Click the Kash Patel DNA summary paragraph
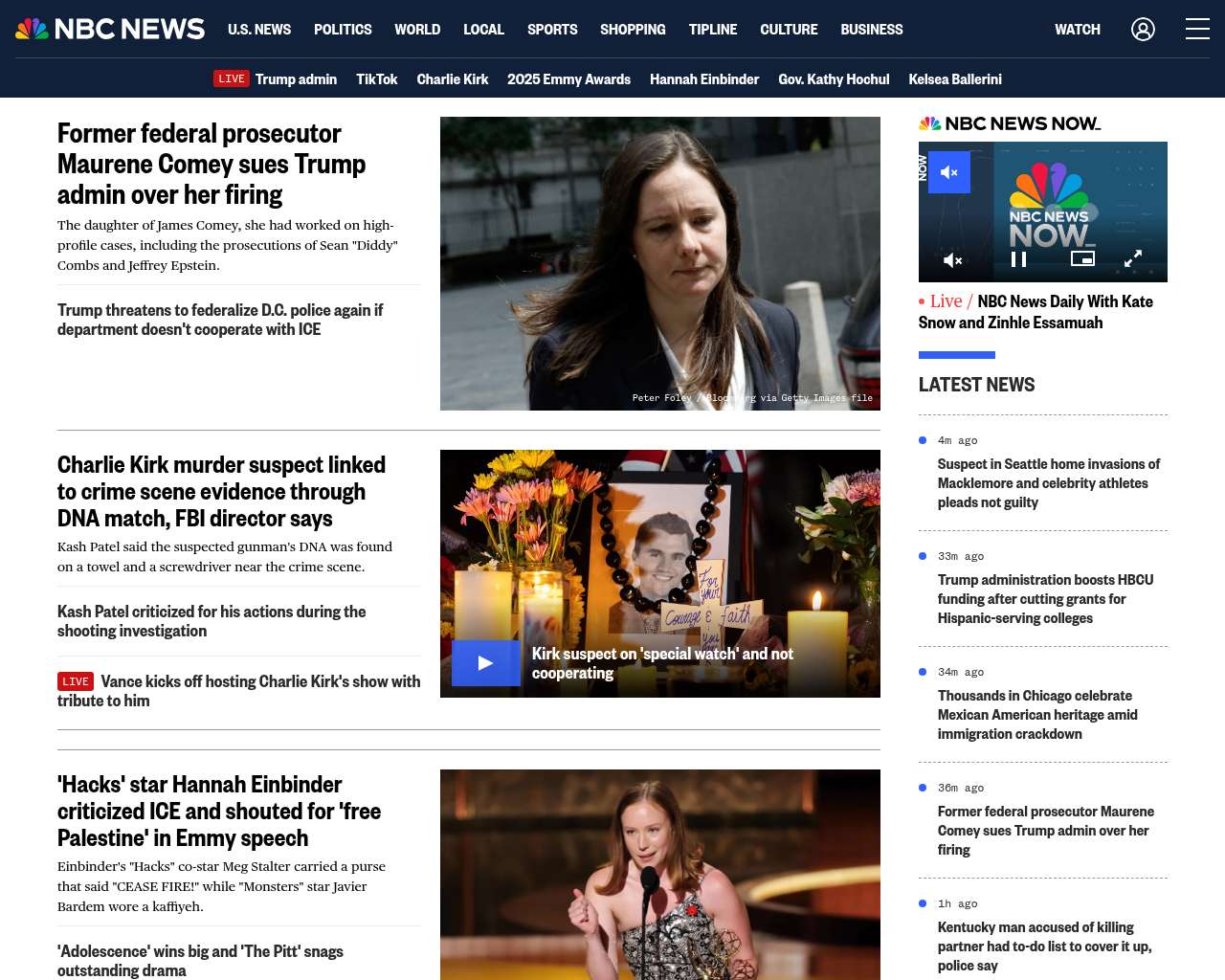This screenshot has width=1225, height=980. click(225, 557)
